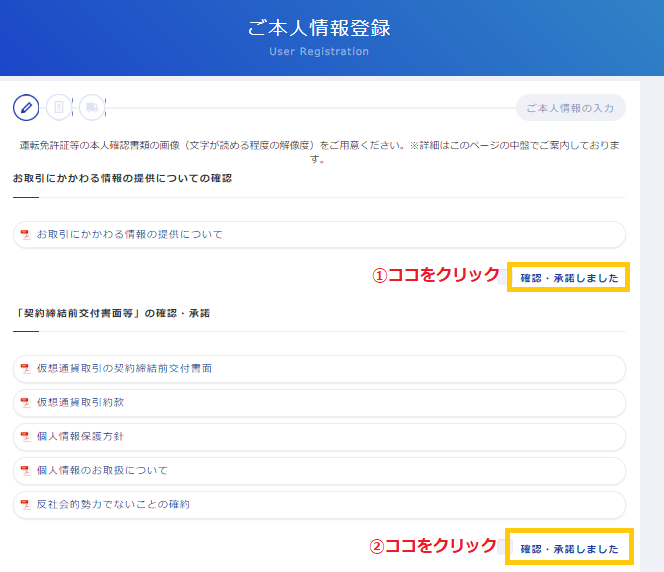The width and height of the screenshot is (664, 572).
Task: Open 個人情報保護方針 document
Action: coord(319,437)
